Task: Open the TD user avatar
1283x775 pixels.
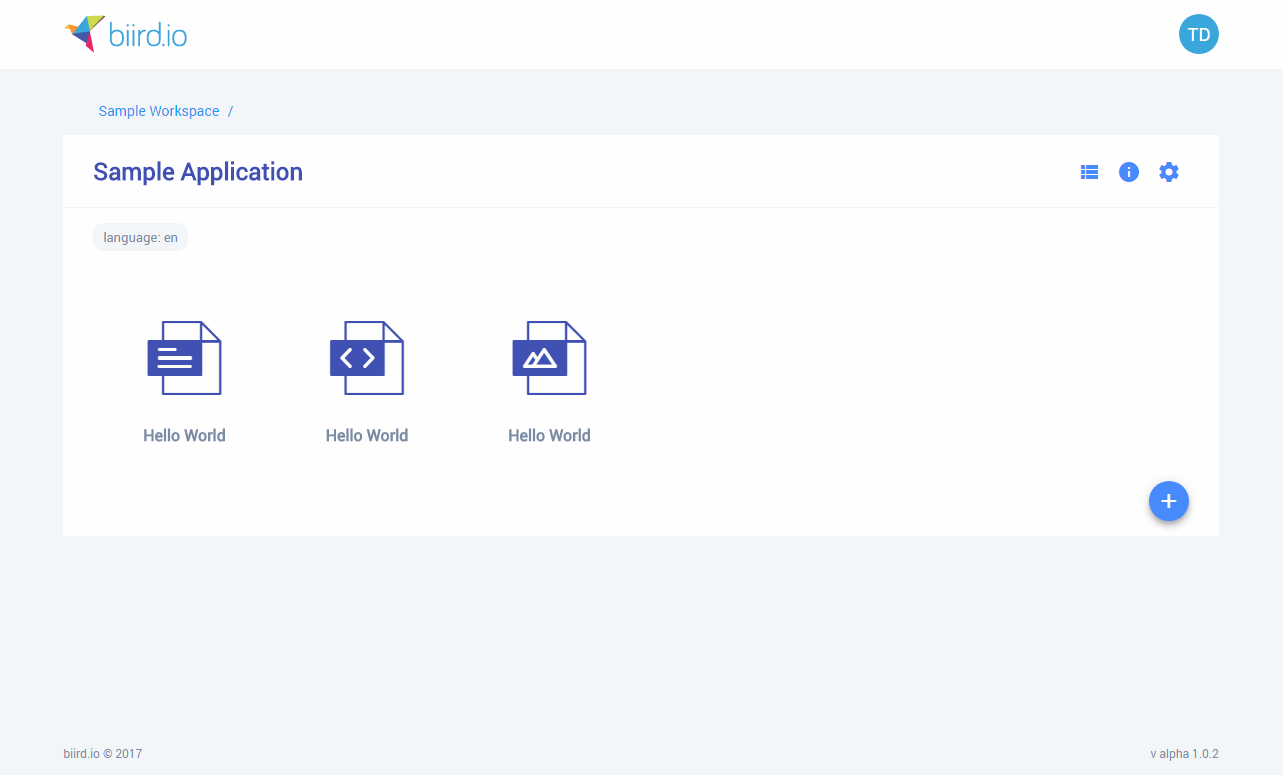Action: [1198, 33]
